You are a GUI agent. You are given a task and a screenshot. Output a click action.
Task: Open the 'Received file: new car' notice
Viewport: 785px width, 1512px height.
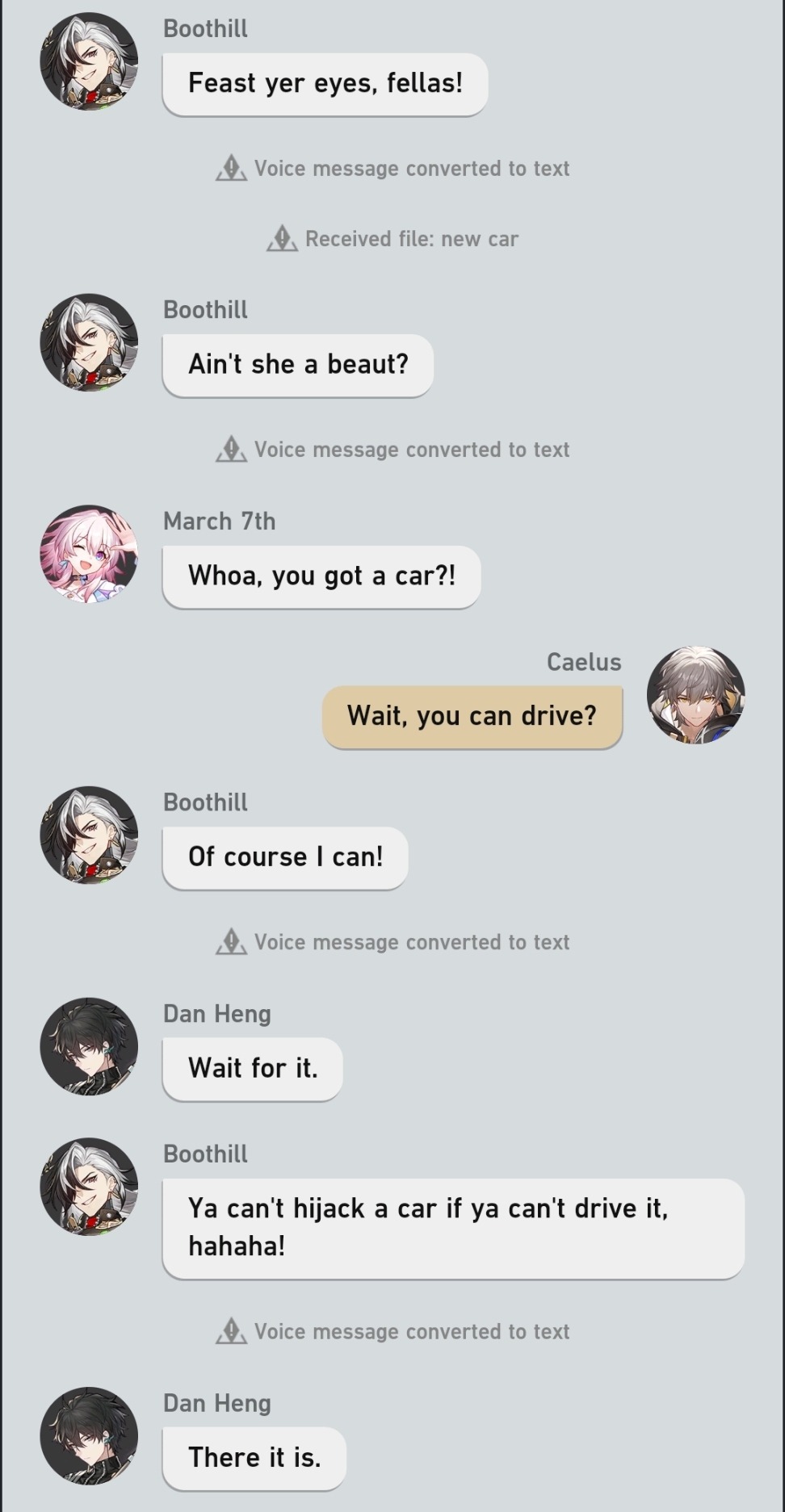392,239
